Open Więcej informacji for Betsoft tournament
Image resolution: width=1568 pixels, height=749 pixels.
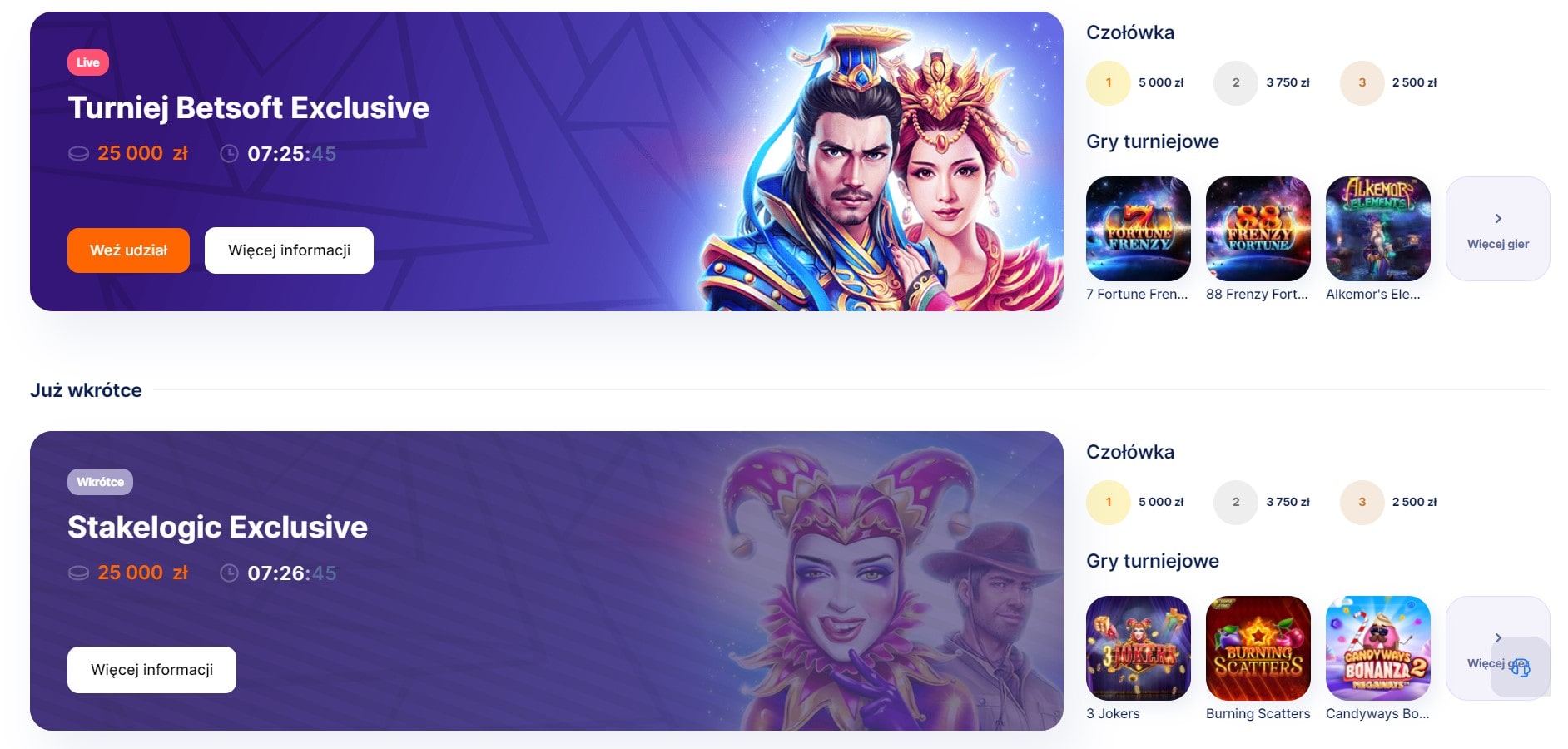point(289,250)
